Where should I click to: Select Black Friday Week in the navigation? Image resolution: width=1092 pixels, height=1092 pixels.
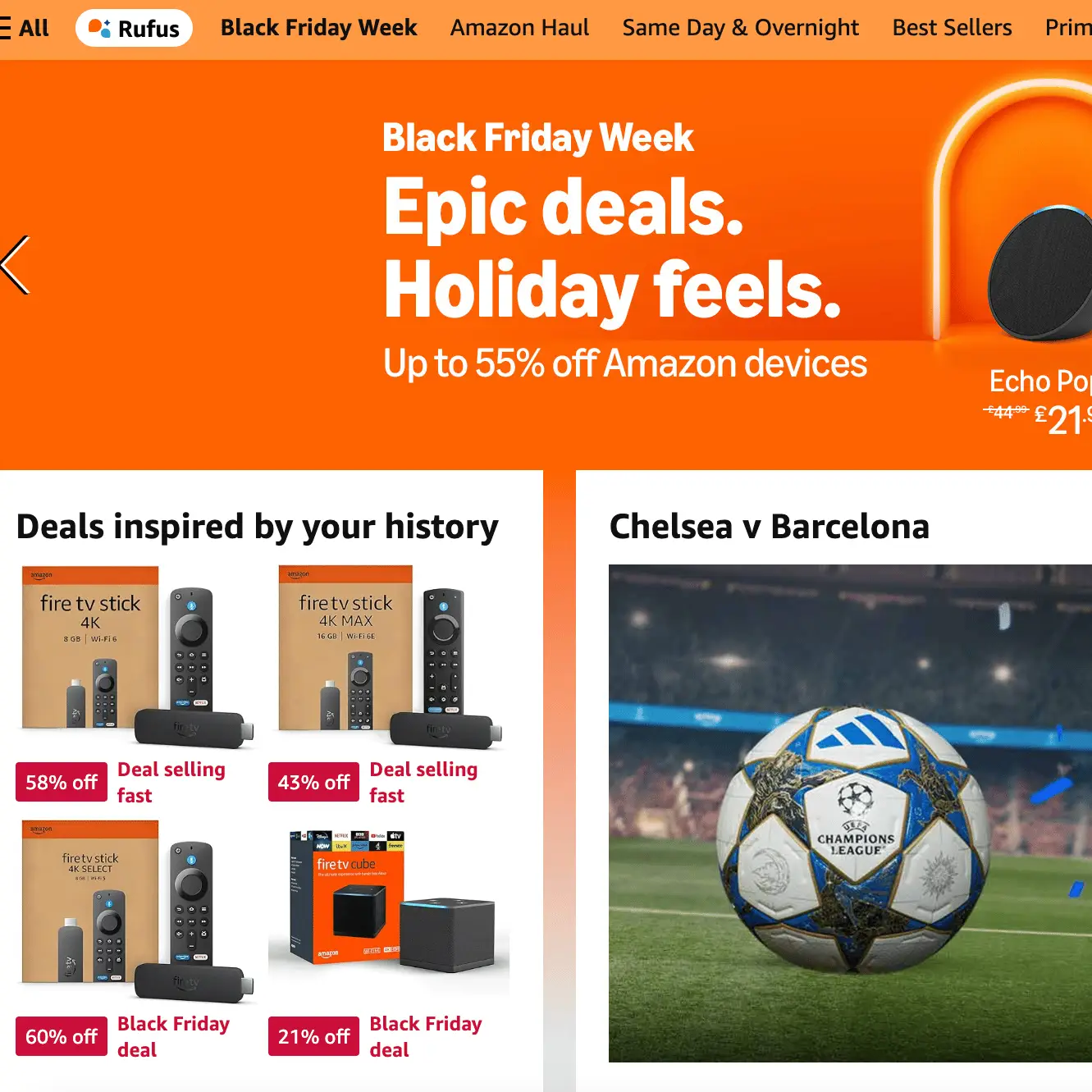(318, 27)
